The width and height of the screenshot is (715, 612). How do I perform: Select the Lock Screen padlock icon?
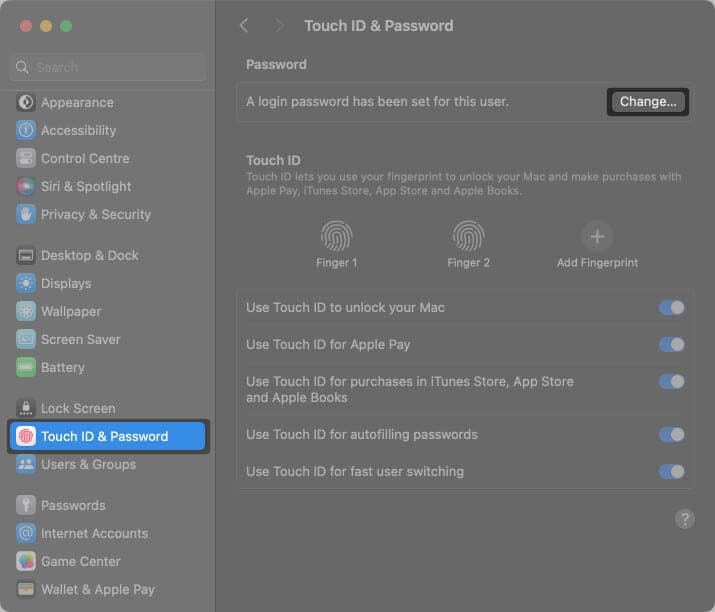point(26,408)
